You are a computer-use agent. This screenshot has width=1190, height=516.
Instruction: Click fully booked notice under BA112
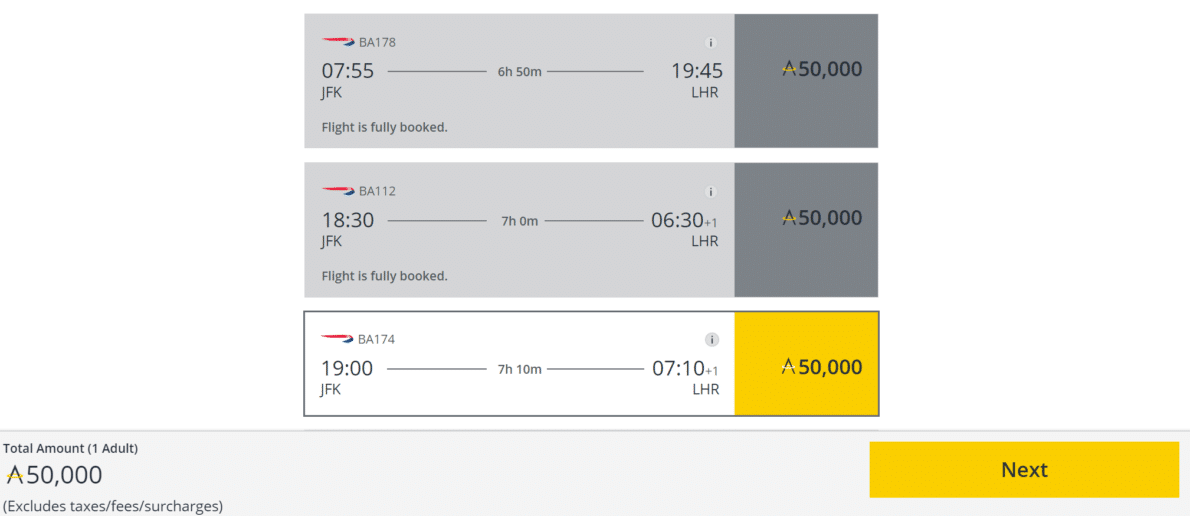pyautogui.click(x=385, y=275)
